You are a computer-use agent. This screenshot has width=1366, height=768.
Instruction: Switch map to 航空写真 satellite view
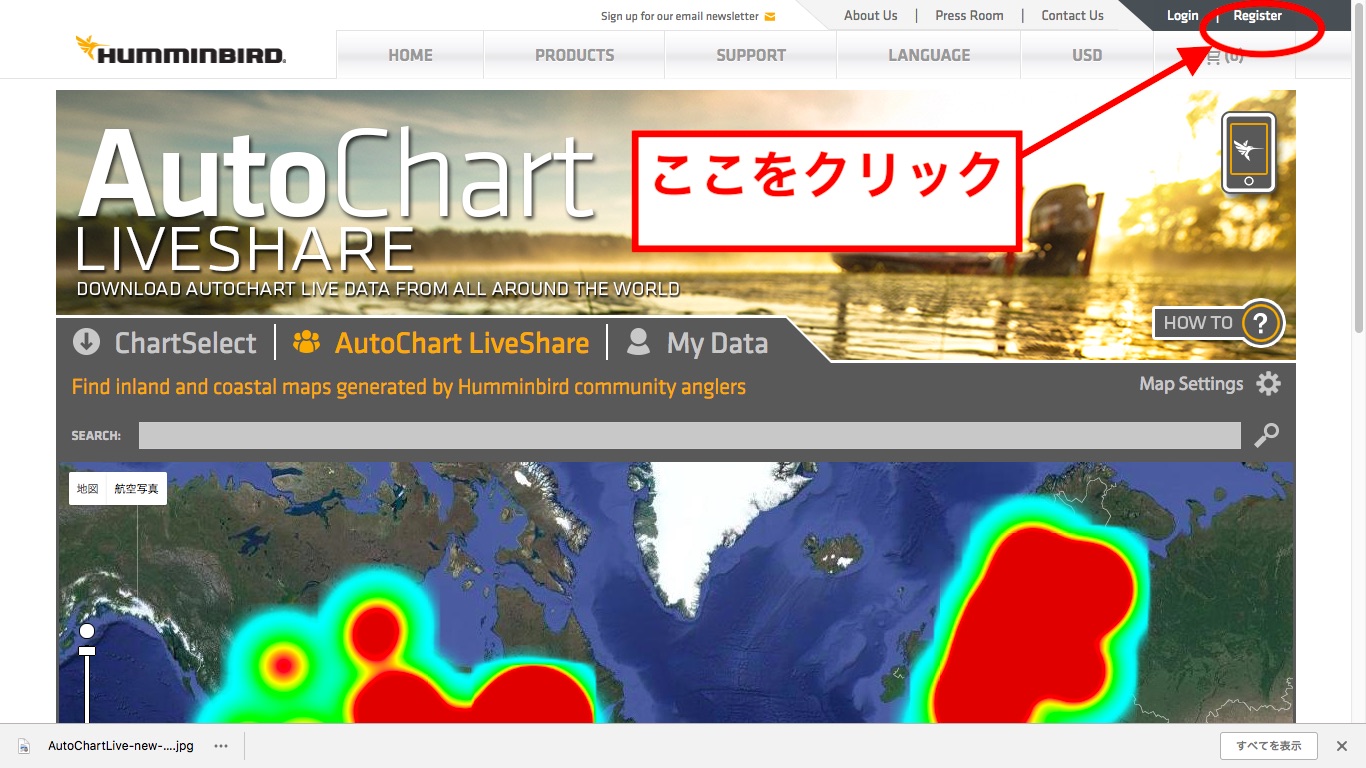pyautogui.click(x=137, y=489)
